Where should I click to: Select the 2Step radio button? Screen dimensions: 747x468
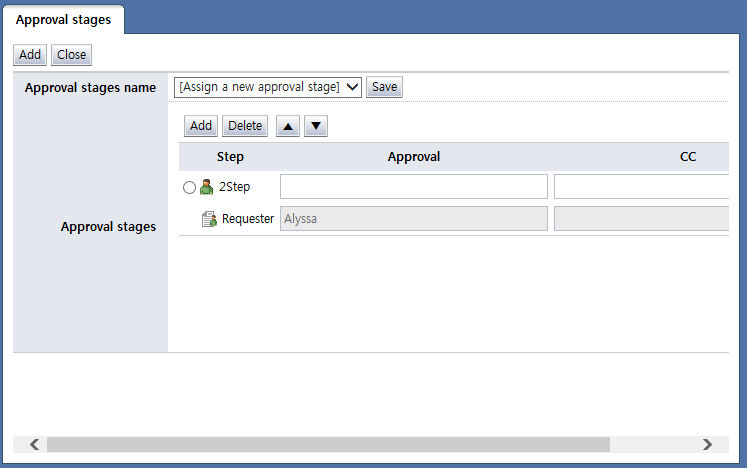[x=190, y=187]
